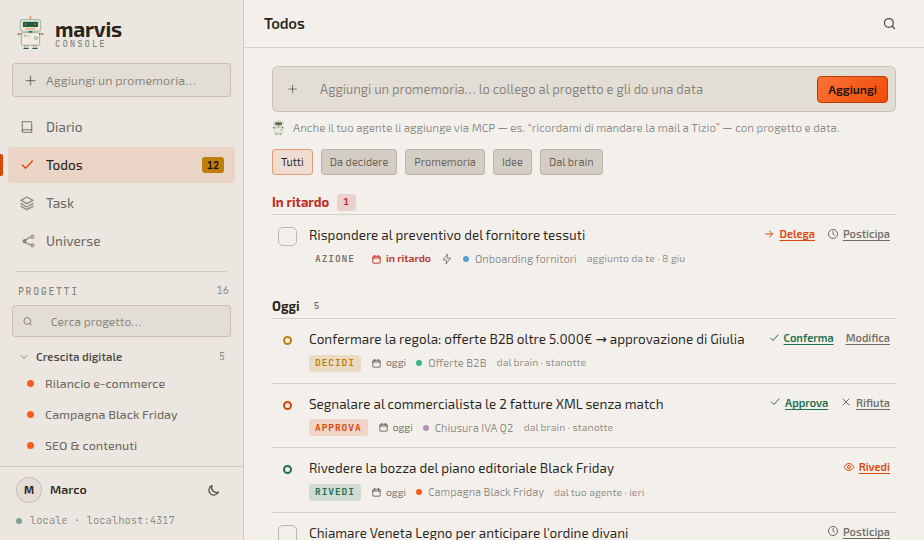The image size is (924, 540).
Task: Click the In ritardo count badge
Action: click(x=346, y=202)
